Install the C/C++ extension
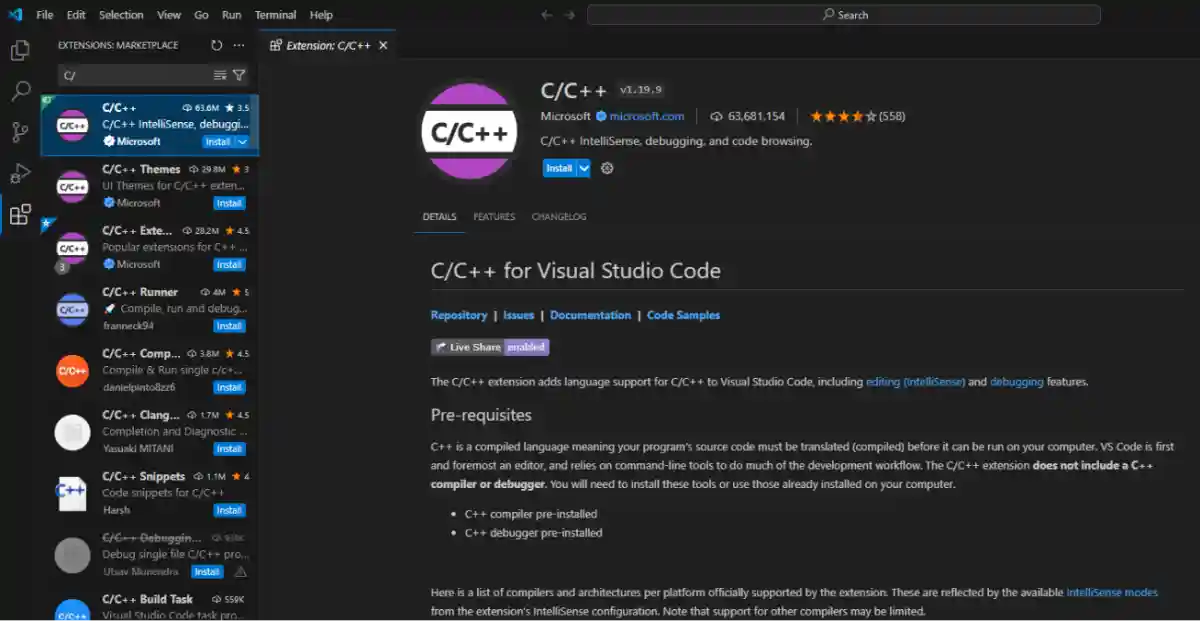 (560, 168)
